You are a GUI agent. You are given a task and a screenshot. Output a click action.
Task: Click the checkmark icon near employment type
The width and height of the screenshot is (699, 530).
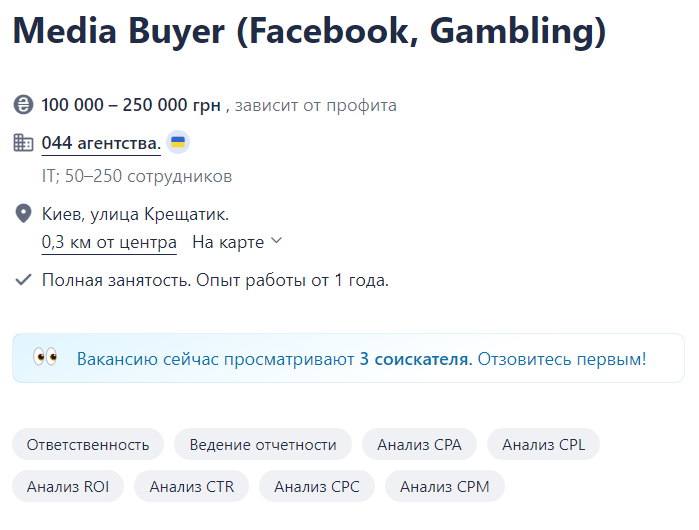[x=23, y=280]
